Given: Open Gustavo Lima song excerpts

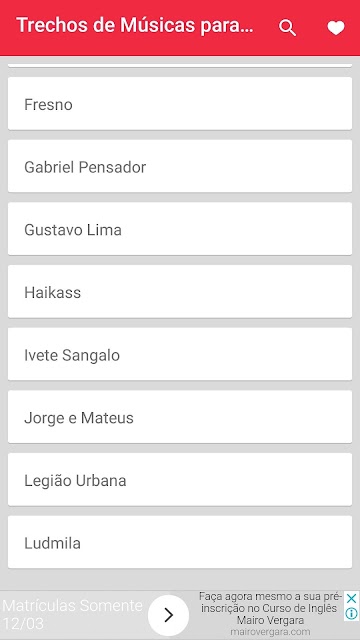Looking at the screenshot, I should [180, 229].
